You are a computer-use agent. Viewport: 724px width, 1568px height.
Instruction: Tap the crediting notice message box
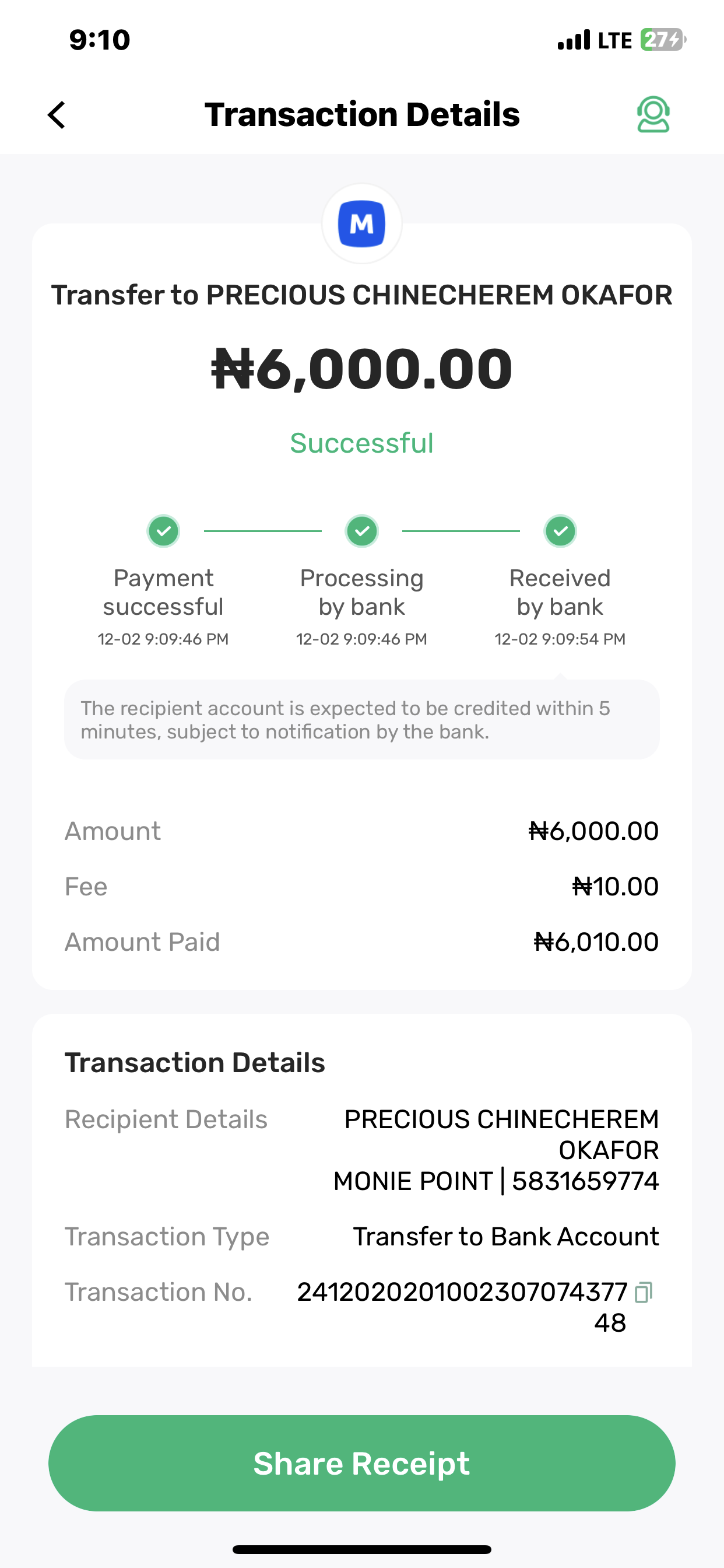pyautogui.click(x=361, y=719)
